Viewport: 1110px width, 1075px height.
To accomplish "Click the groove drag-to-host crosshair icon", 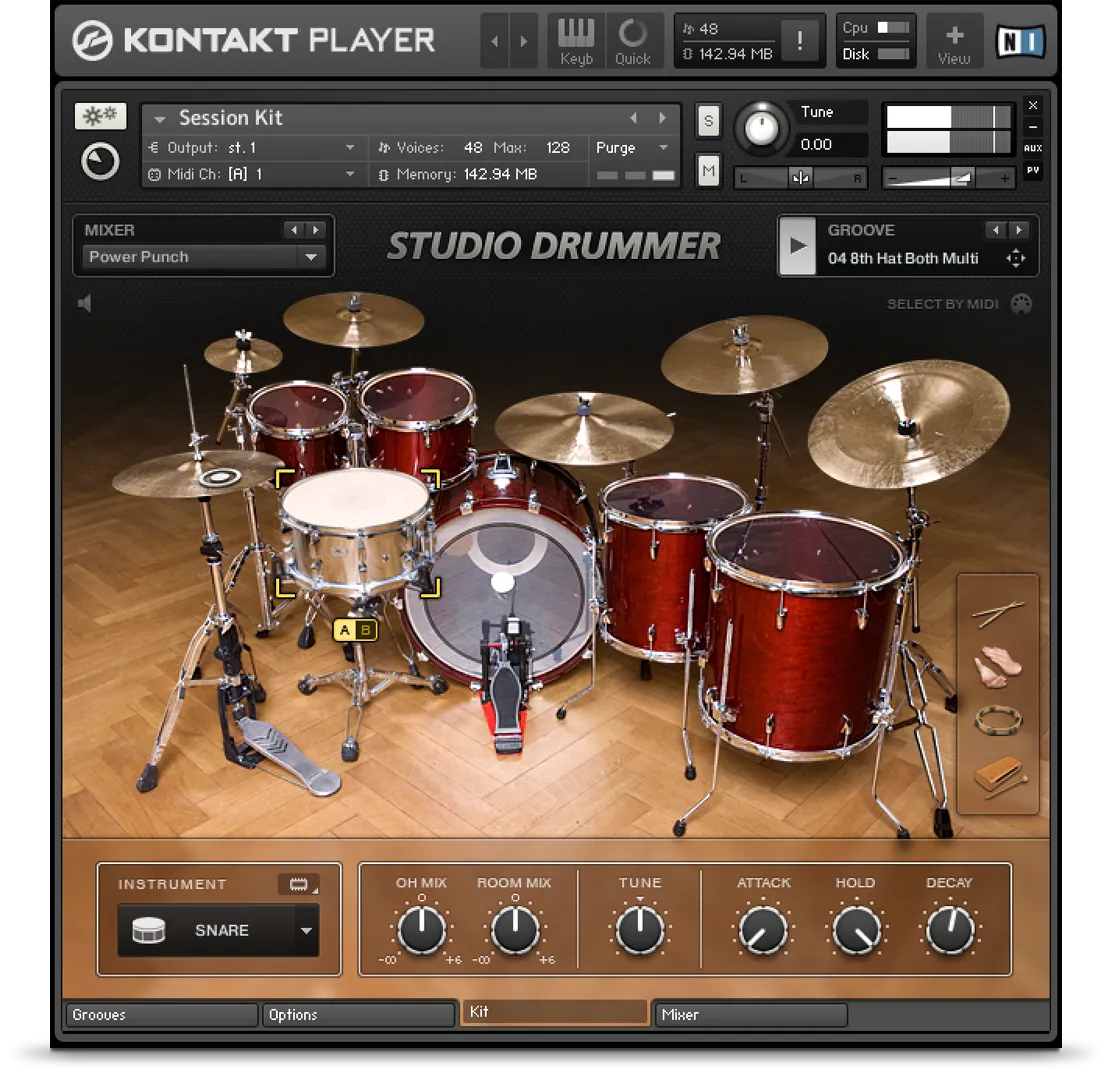I will tap(1016, 258).
